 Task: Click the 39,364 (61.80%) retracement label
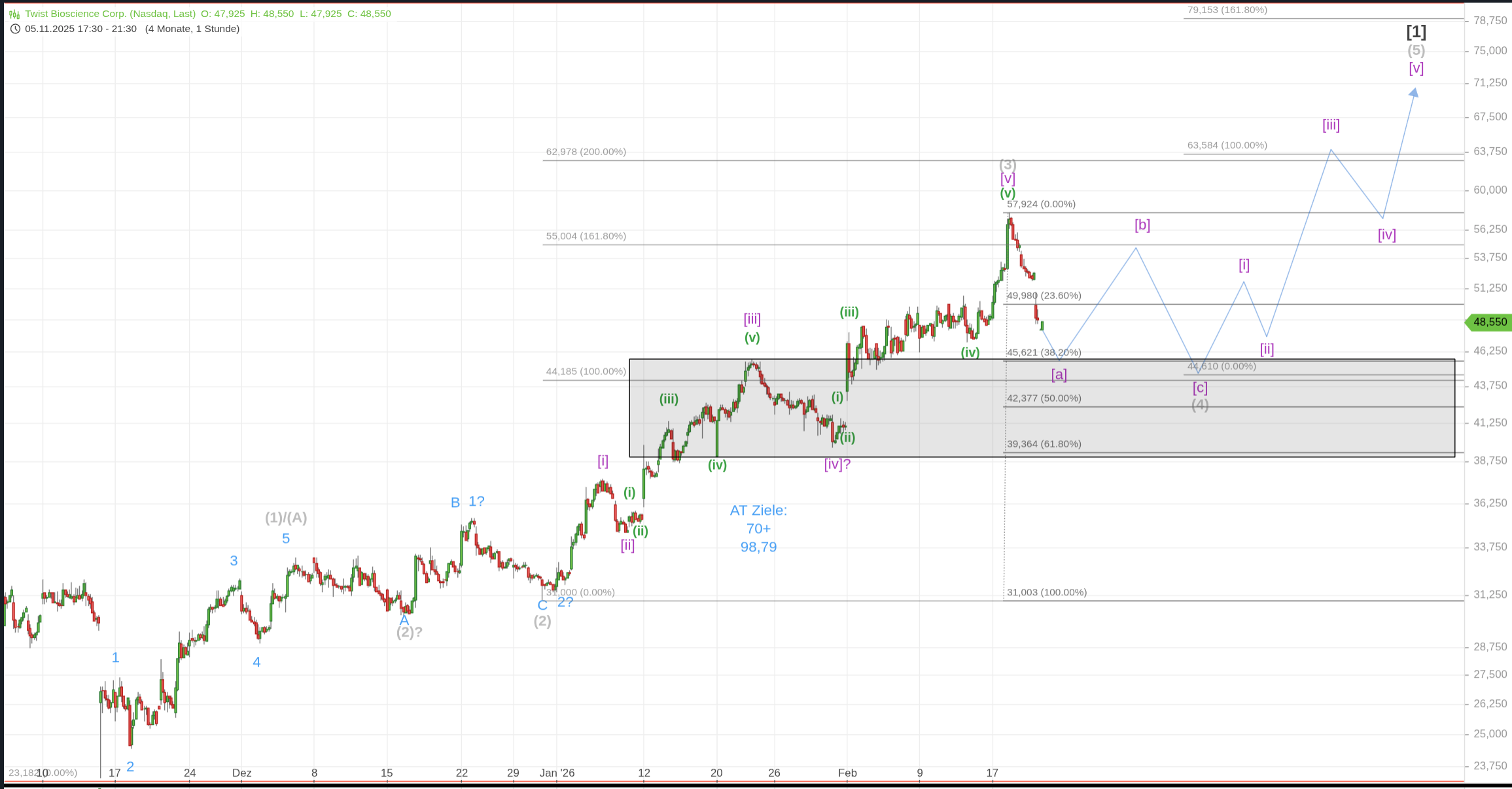(1044, 444)
